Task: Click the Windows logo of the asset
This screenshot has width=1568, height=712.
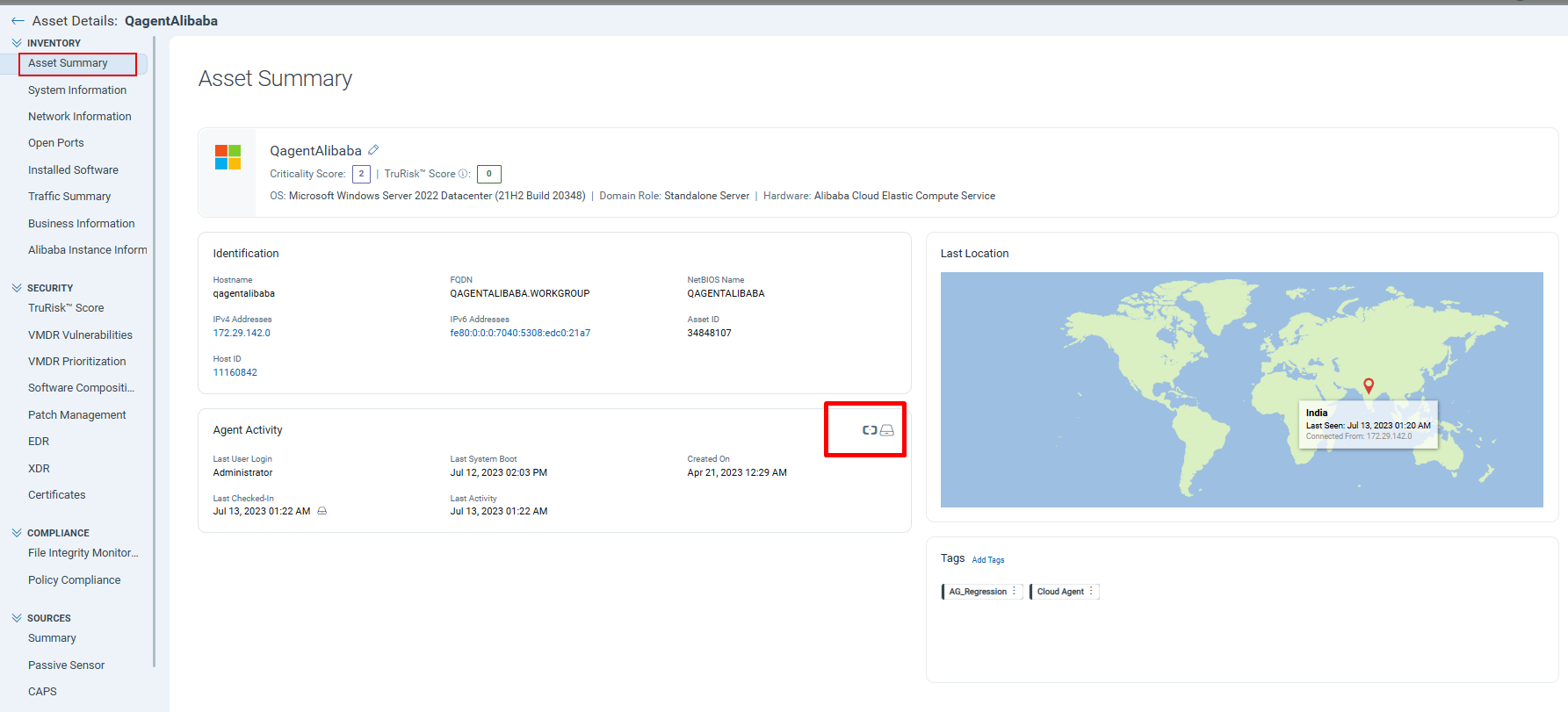Action: point(228,158)
